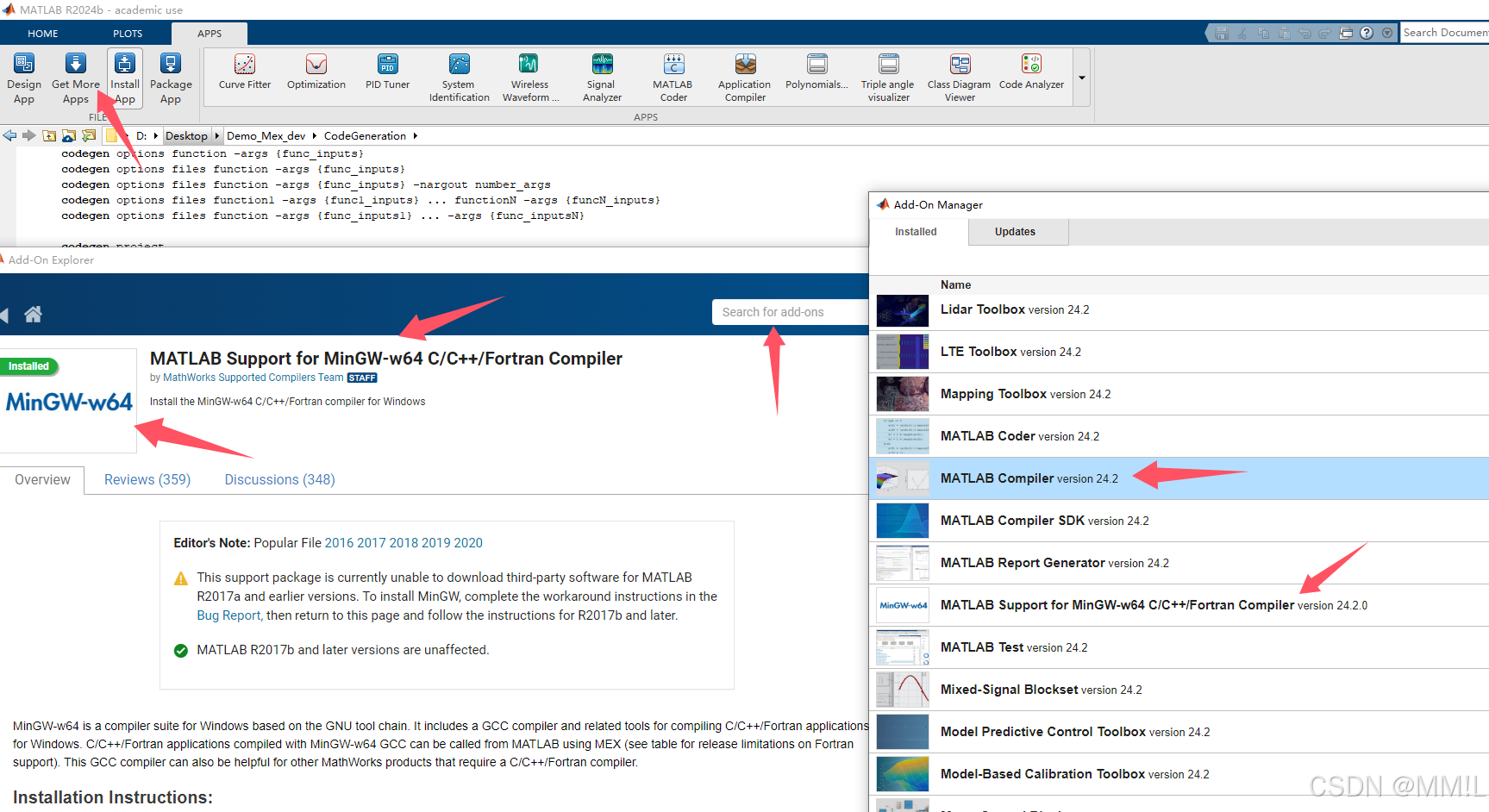Open the Reviews (359) tab
1489x812 pixels.
147,479
